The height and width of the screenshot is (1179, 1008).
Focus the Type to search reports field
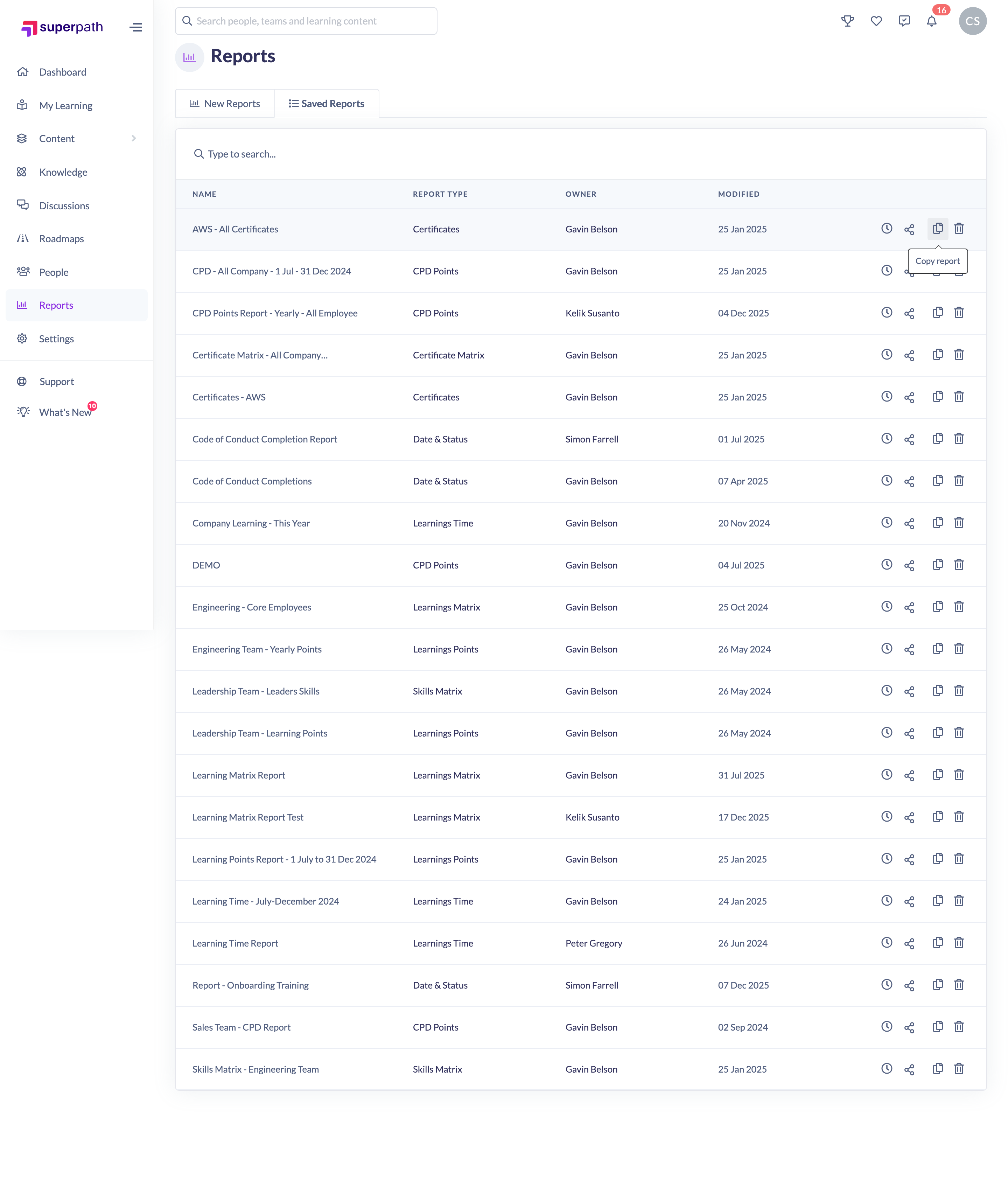click(580, 154)
